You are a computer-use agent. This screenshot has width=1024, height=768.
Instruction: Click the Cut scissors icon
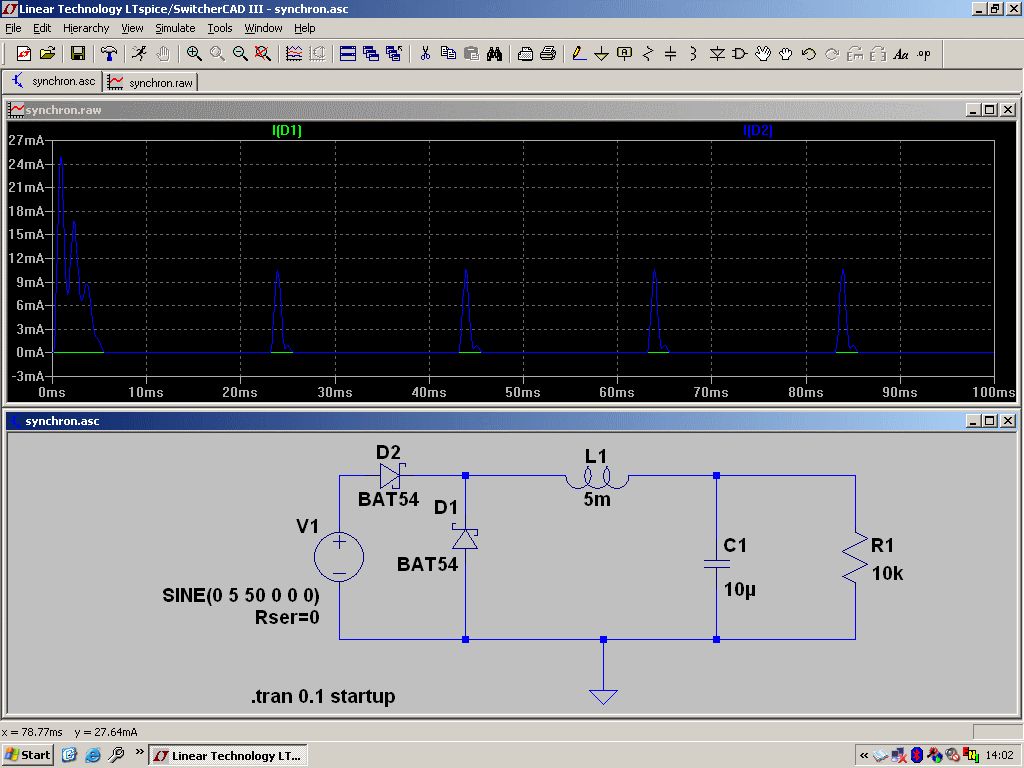[425, 54]
